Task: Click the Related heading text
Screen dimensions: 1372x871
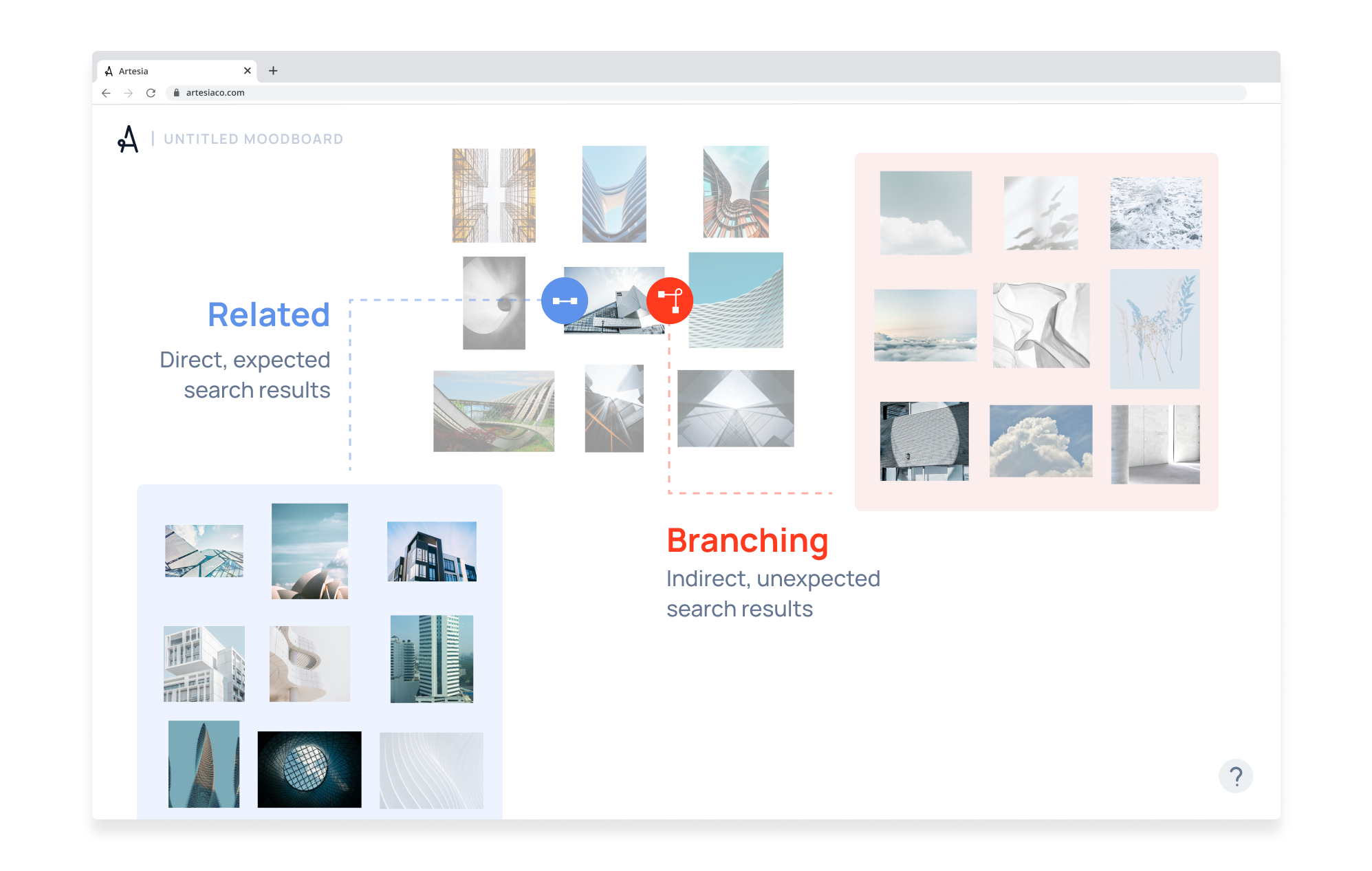Action: pos(269,314)
